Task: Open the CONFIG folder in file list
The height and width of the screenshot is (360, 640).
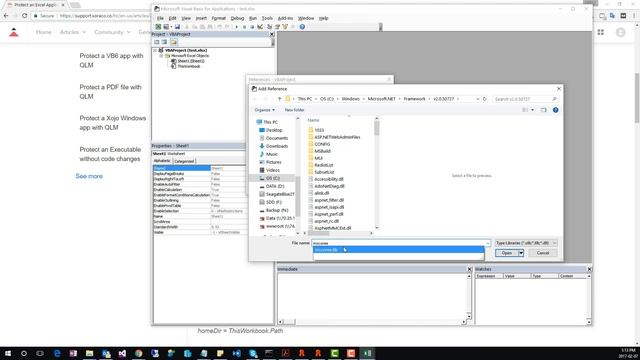Action: [322, 144]
